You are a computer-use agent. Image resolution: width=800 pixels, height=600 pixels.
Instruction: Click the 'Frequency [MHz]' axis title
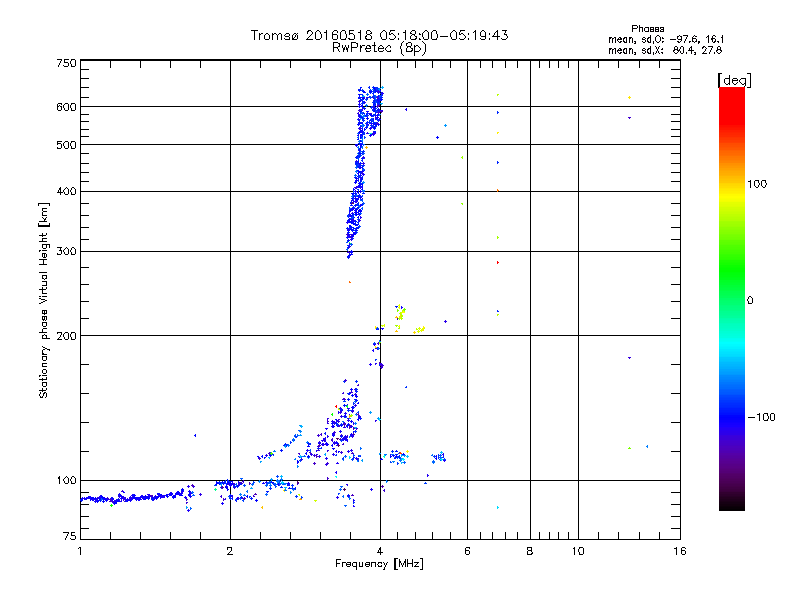379,564
